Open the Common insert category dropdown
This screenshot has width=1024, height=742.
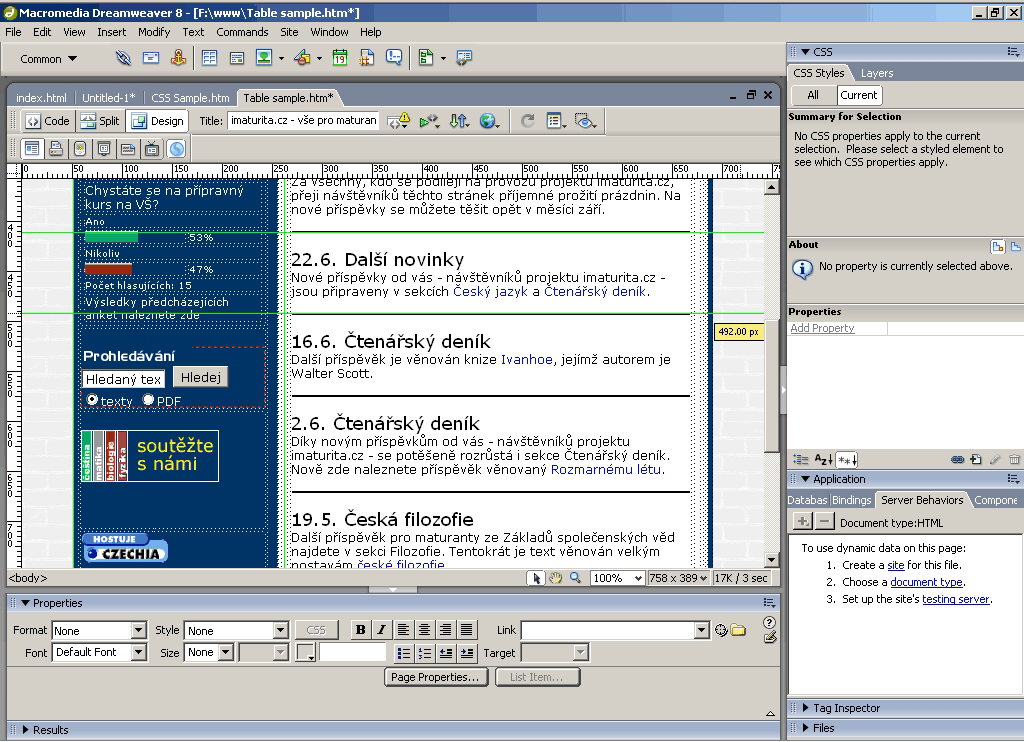[48, 59]
